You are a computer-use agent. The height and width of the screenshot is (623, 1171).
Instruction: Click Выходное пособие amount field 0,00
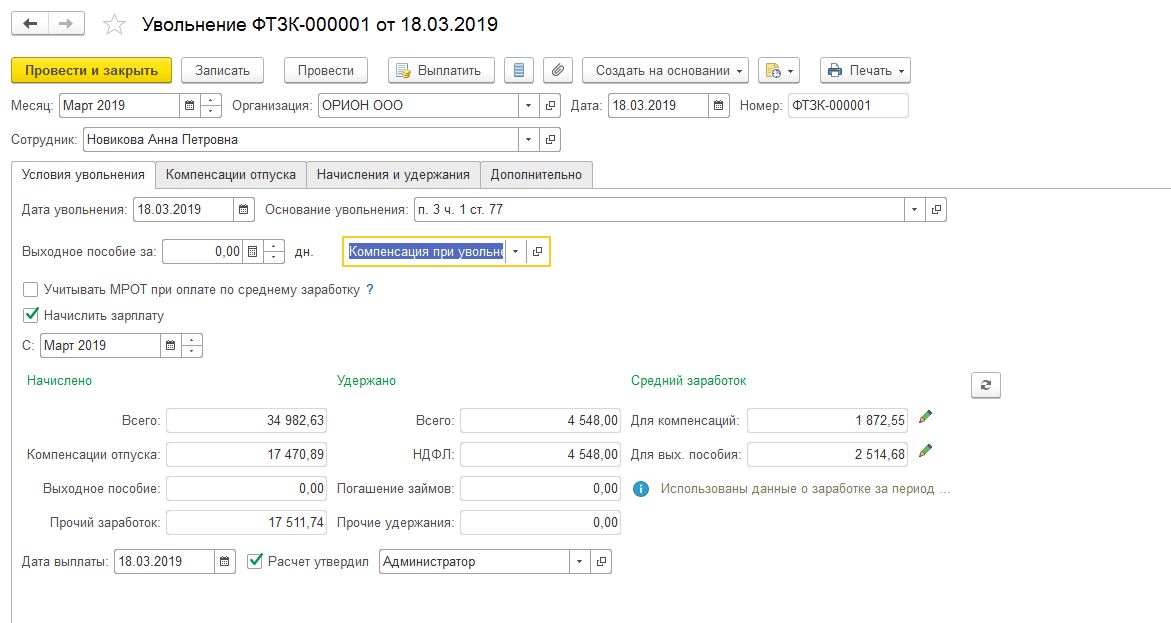246,489
